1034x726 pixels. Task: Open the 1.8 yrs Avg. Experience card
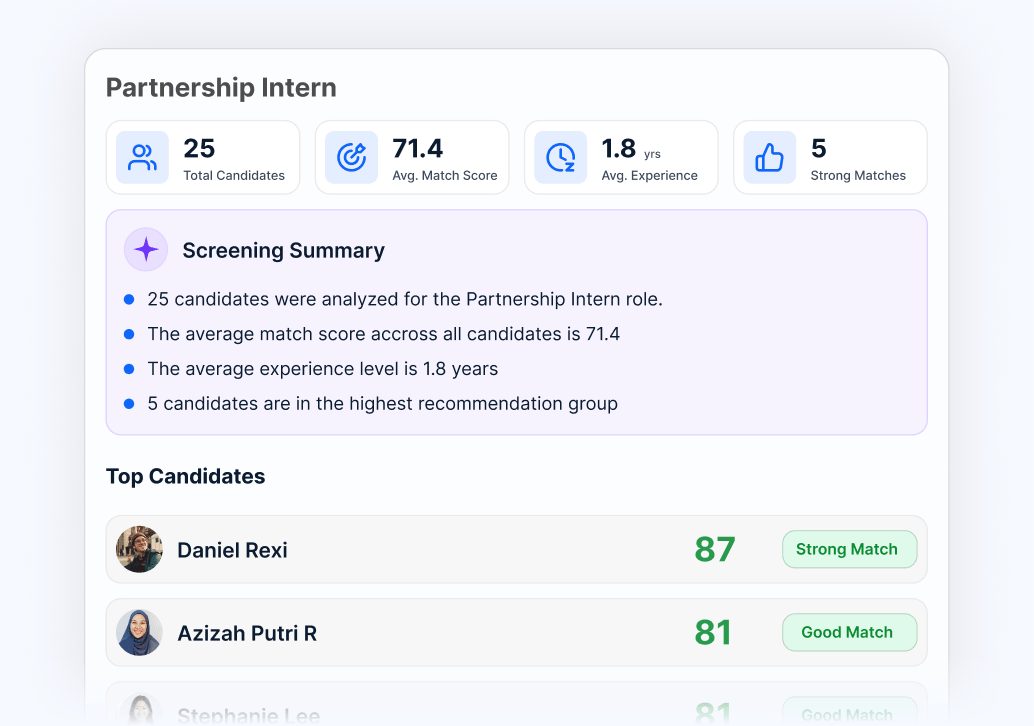(621, 158)
